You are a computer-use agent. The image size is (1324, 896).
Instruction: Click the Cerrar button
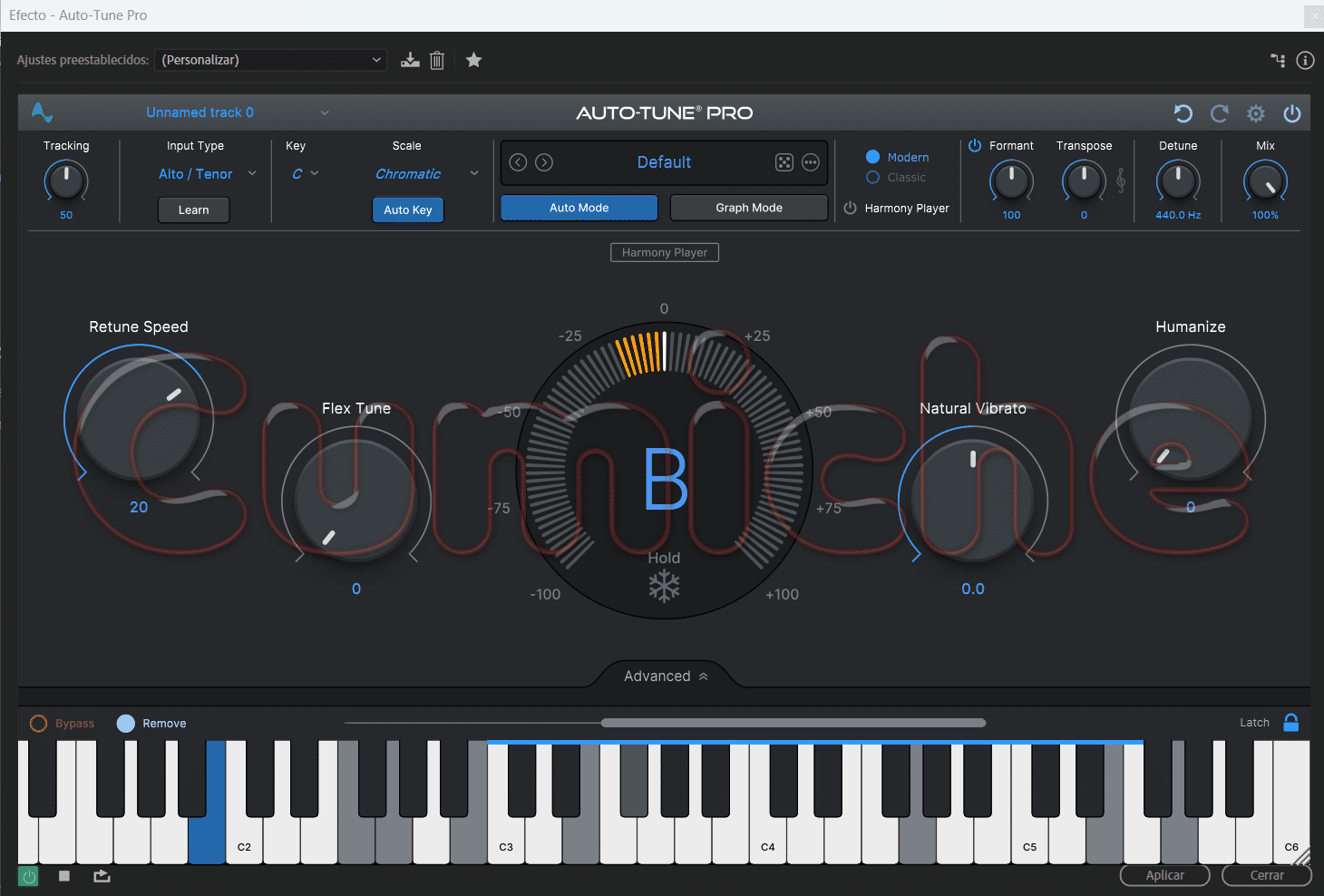pyautogui.click(x=1267, y=875)
